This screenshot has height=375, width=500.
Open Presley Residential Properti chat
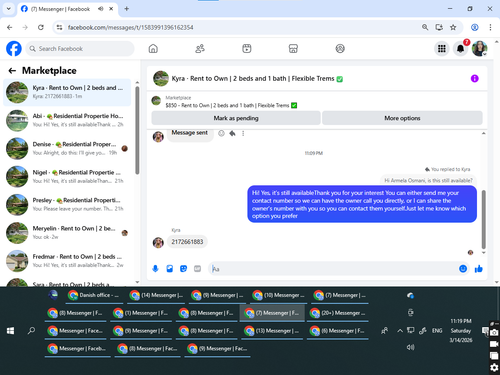coord(67,204)
